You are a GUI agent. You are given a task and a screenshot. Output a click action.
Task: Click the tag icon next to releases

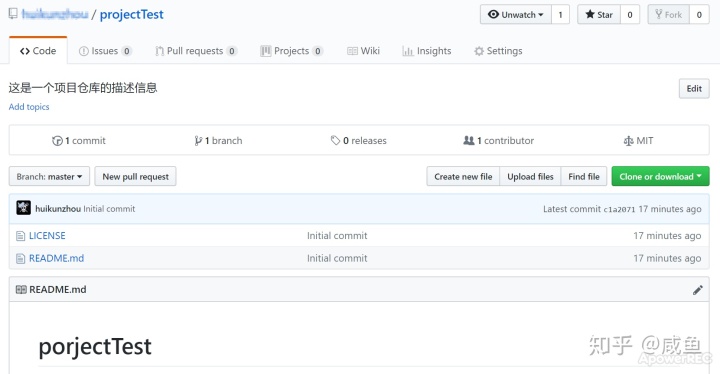(x=335, y=141)
